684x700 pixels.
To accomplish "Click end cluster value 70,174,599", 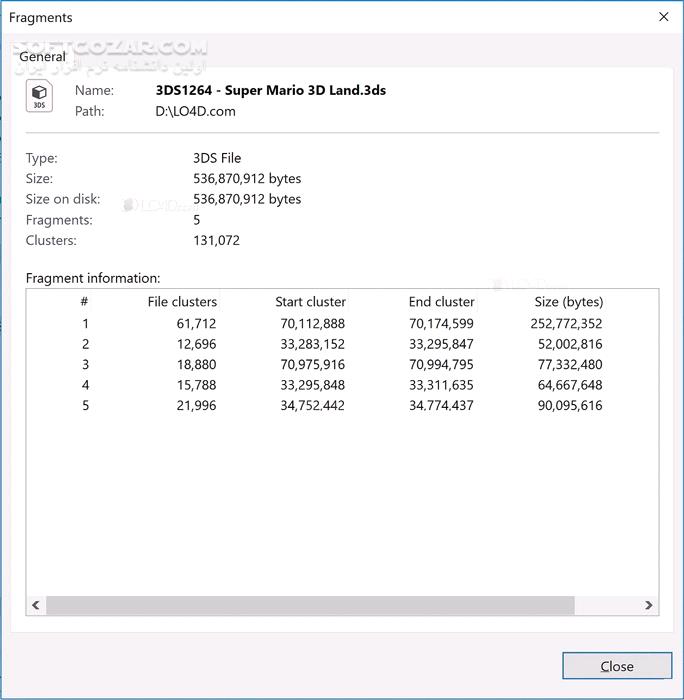I will pos(441,324).
